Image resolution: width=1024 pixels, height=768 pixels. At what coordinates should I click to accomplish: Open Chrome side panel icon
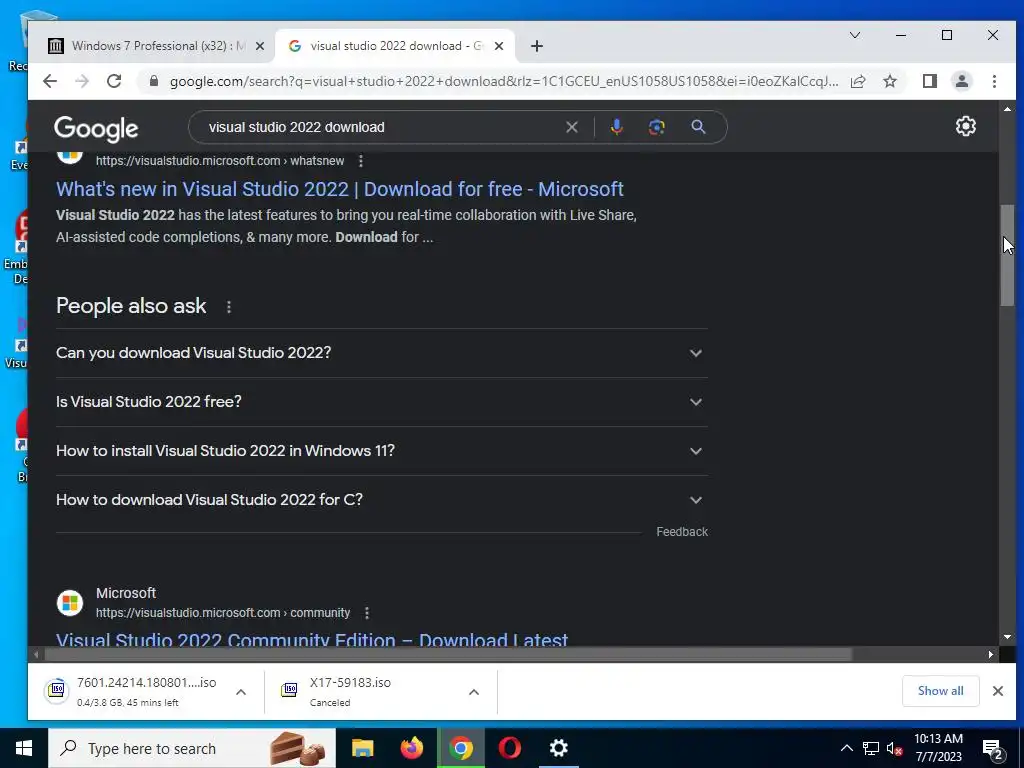930,81
